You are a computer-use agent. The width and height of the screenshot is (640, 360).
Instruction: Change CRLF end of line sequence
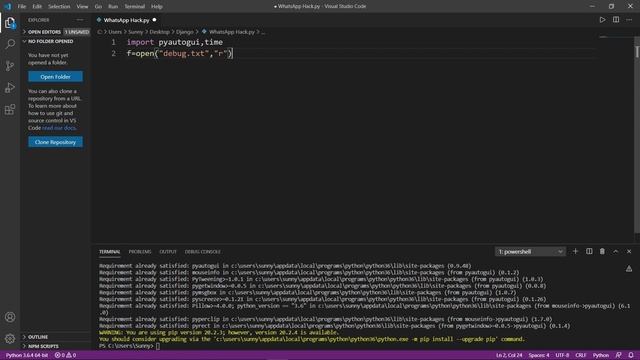[580, 355]
